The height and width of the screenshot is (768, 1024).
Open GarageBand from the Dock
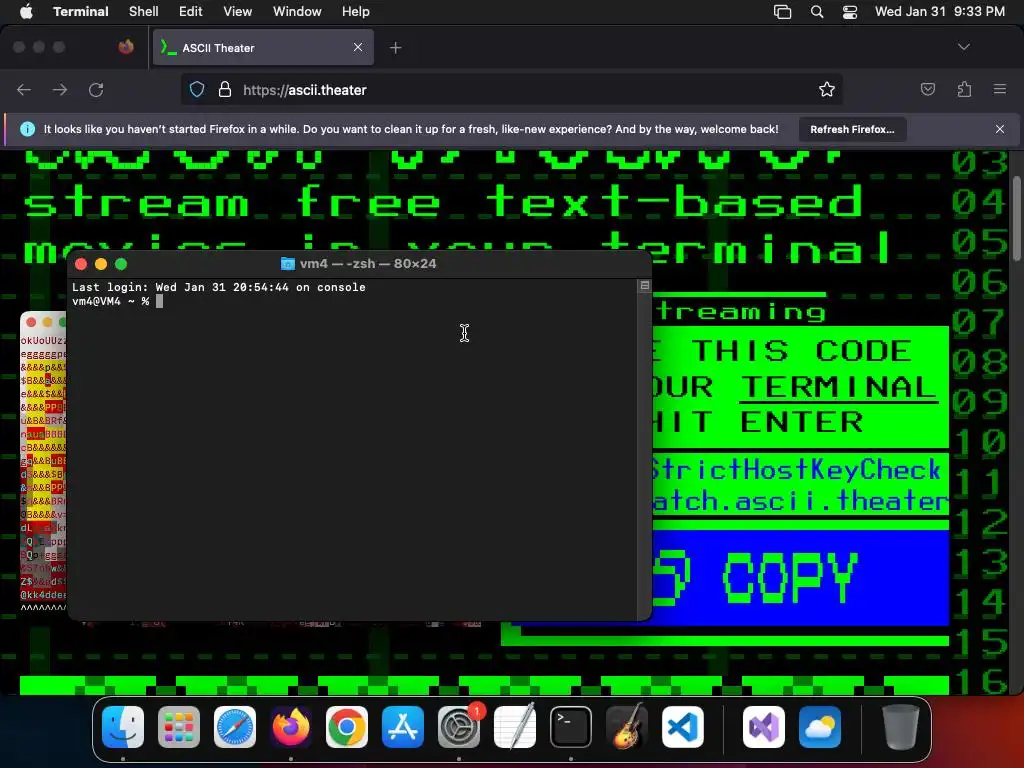627,727
